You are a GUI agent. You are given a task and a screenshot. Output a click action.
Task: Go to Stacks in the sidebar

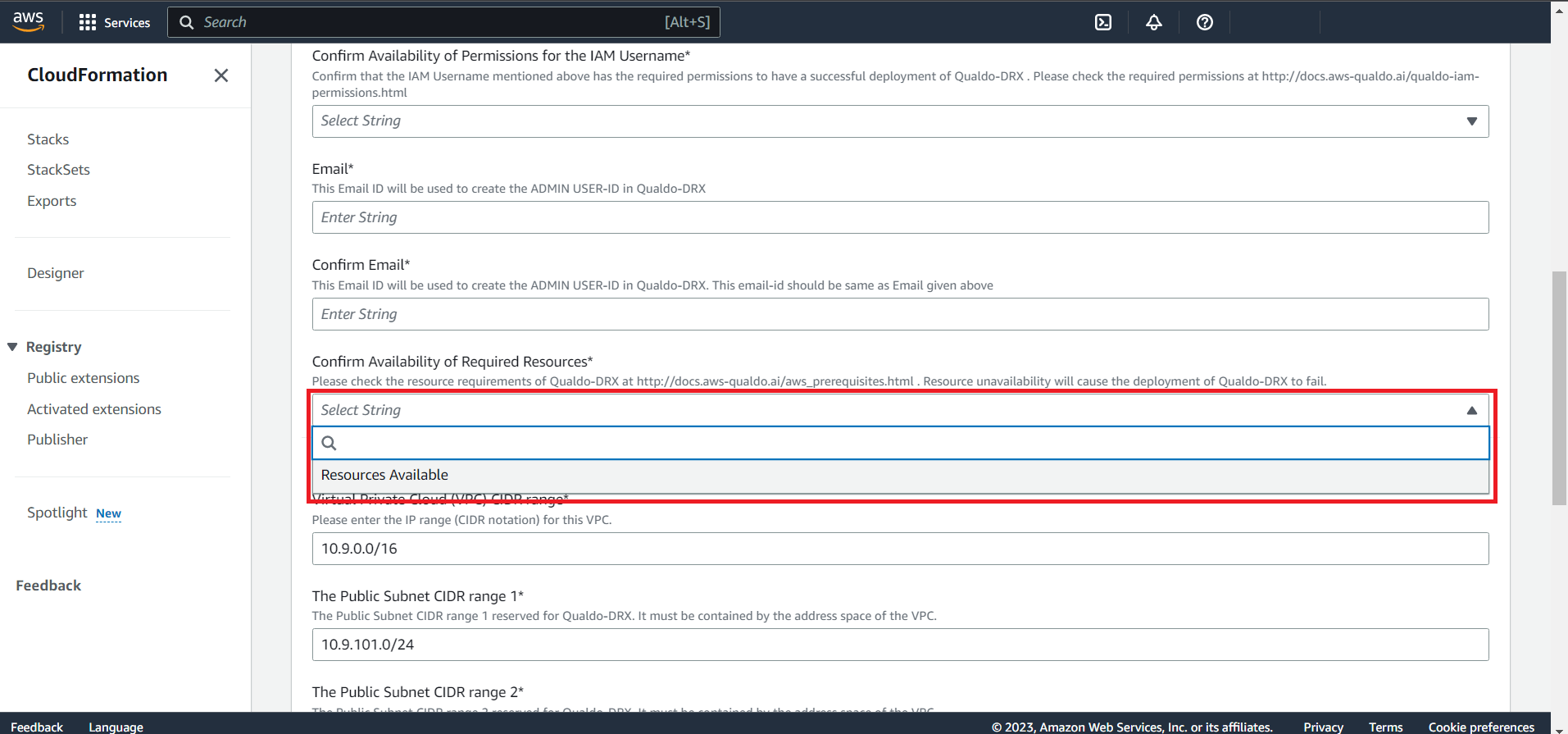48,139
